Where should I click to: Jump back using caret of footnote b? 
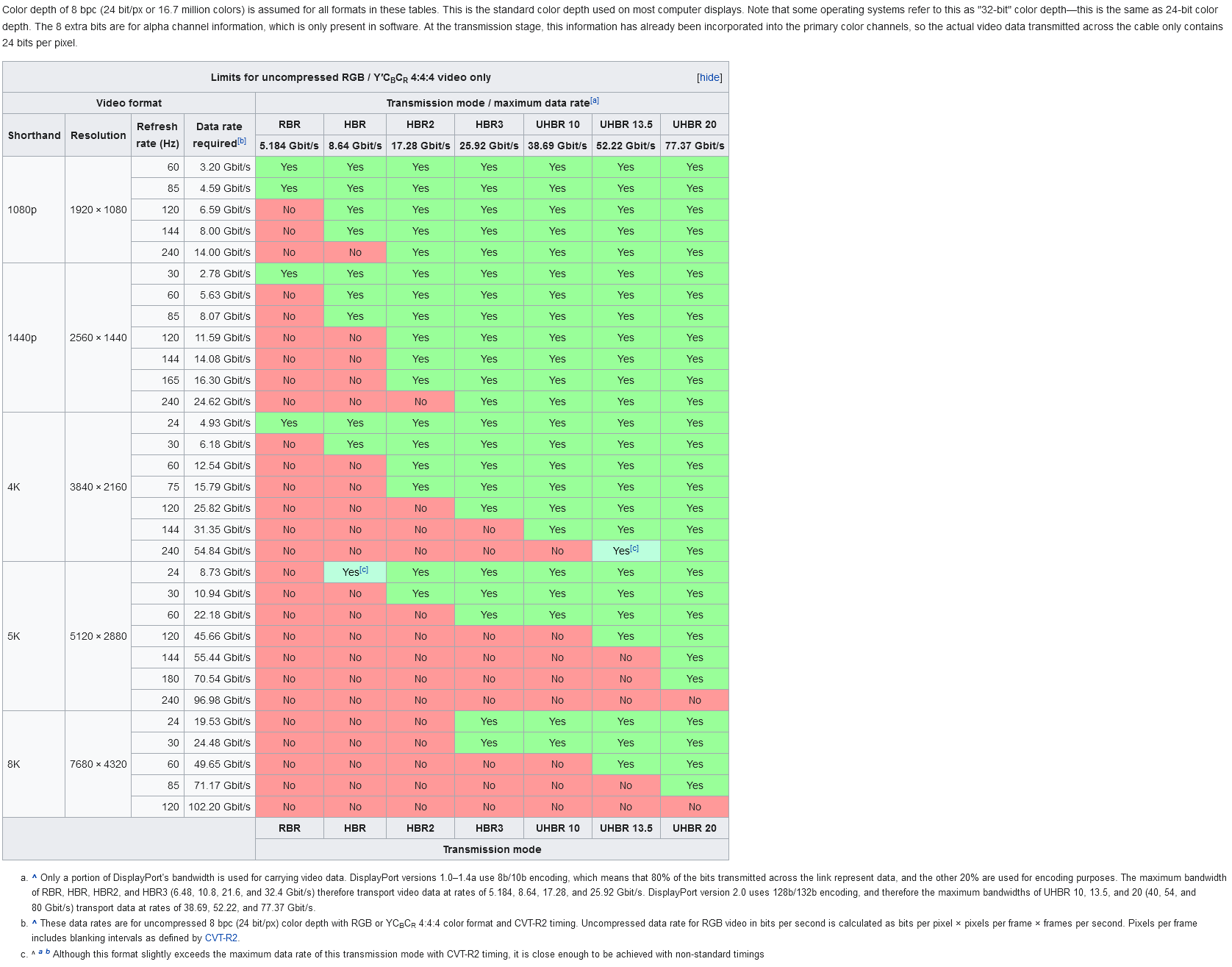coord(35,923)
